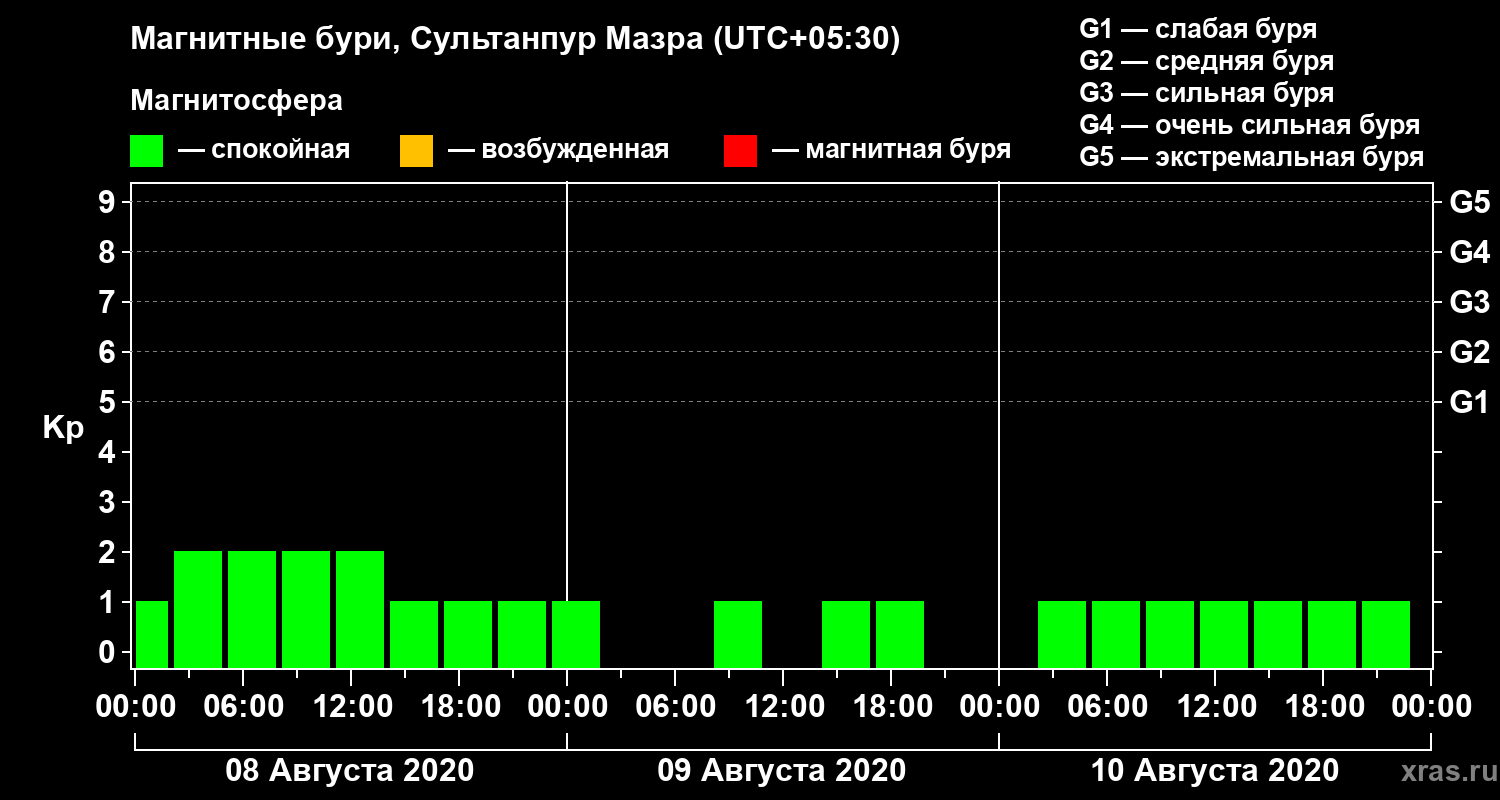
Task: Click the narrow first bar on 08 Августа
Action: 152,634
